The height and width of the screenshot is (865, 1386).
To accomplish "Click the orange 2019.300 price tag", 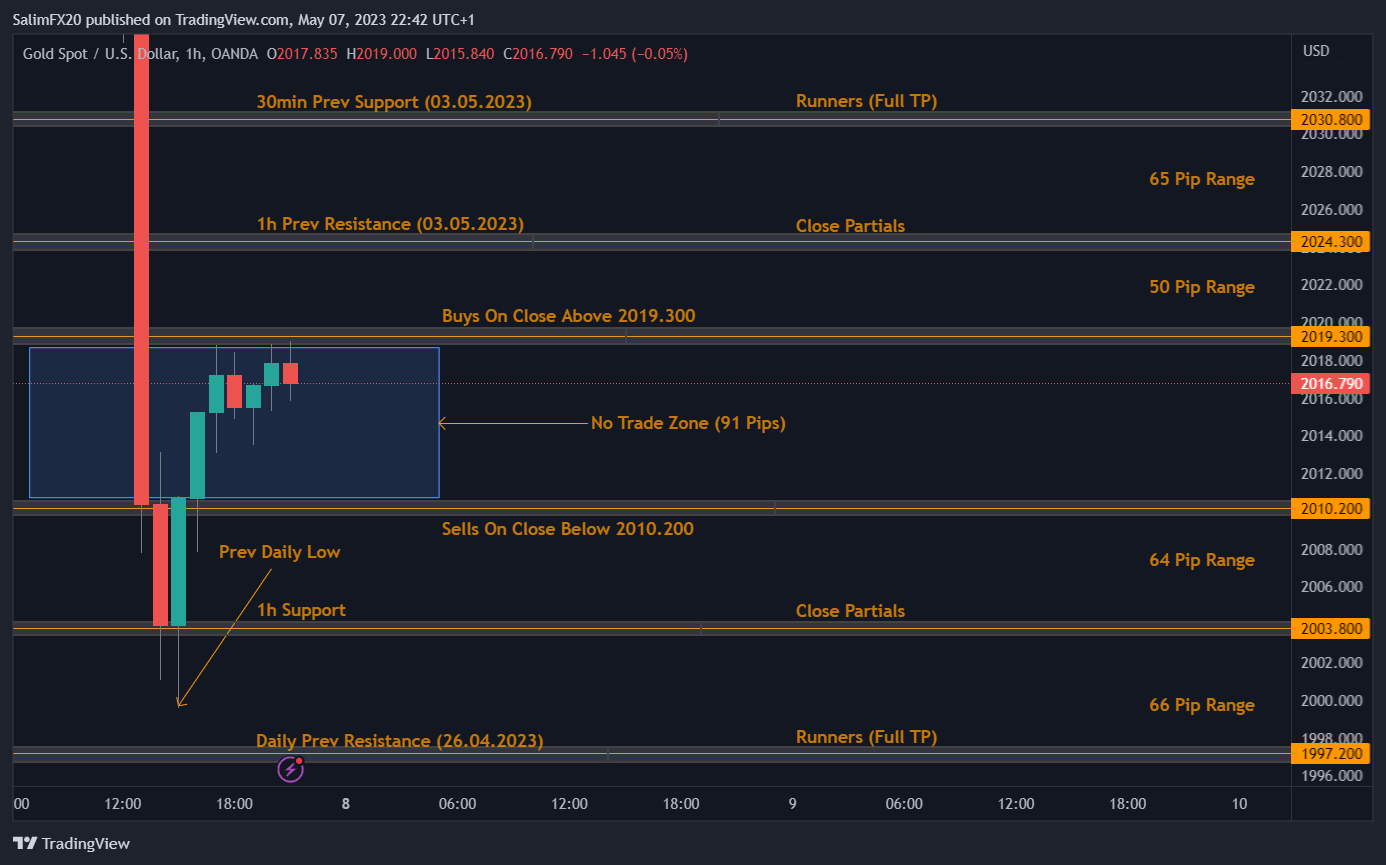I will [1330, 337].
